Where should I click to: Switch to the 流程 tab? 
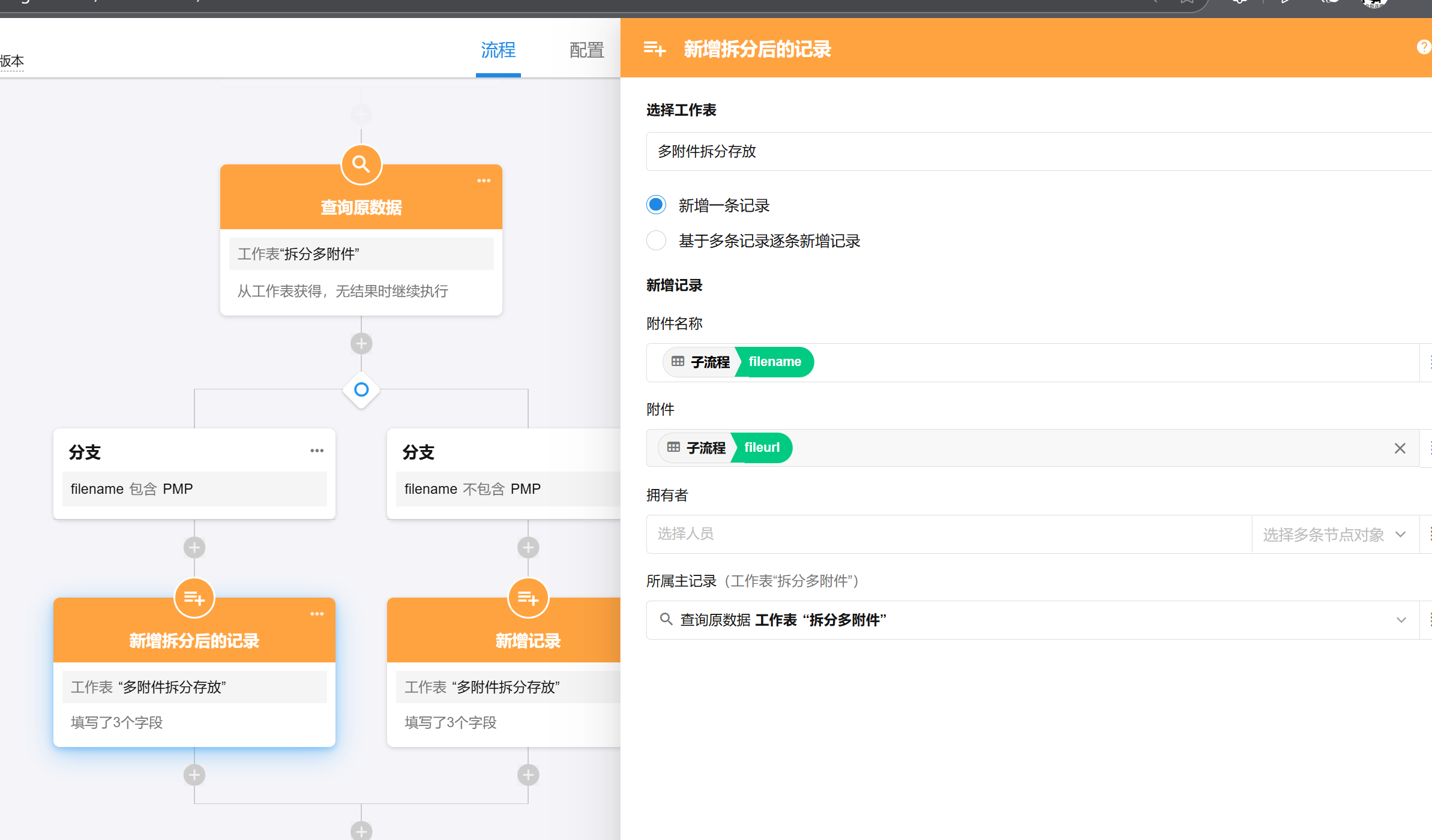tap(498, 50)
